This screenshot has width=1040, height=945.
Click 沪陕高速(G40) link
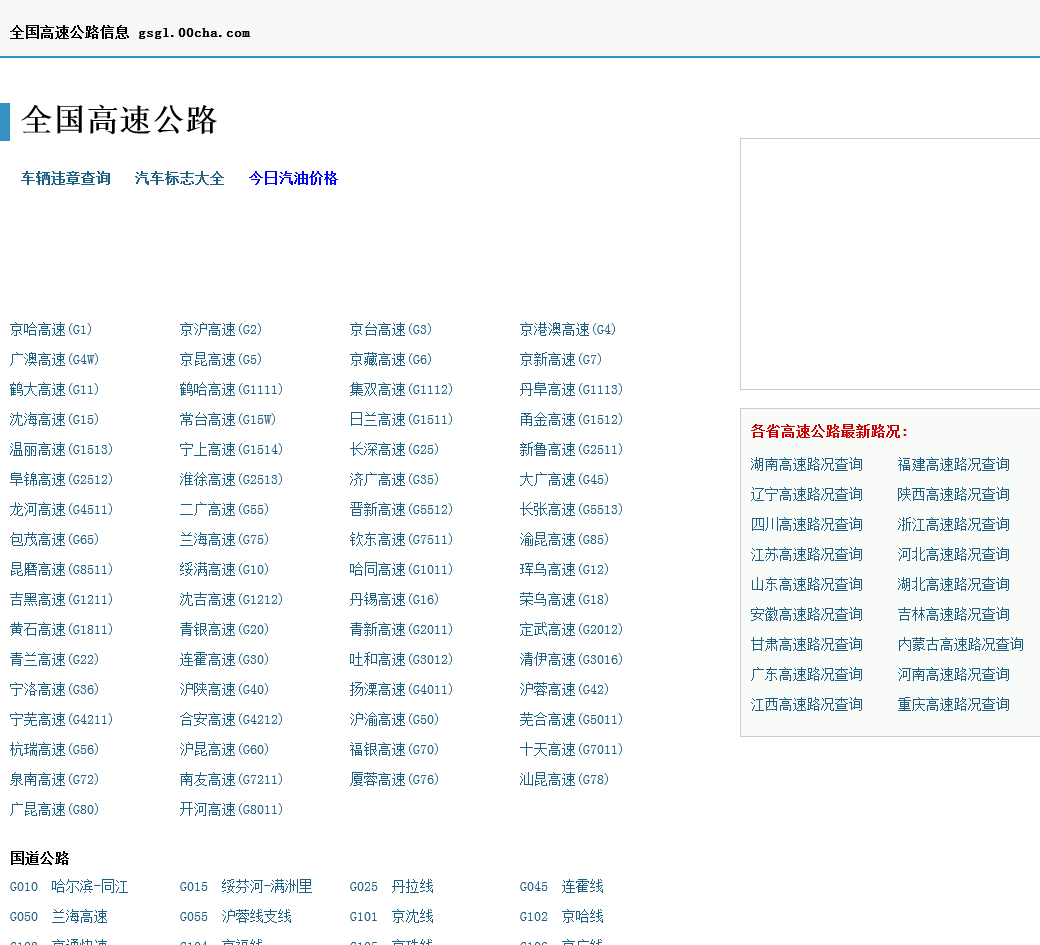tap(224, 690)
